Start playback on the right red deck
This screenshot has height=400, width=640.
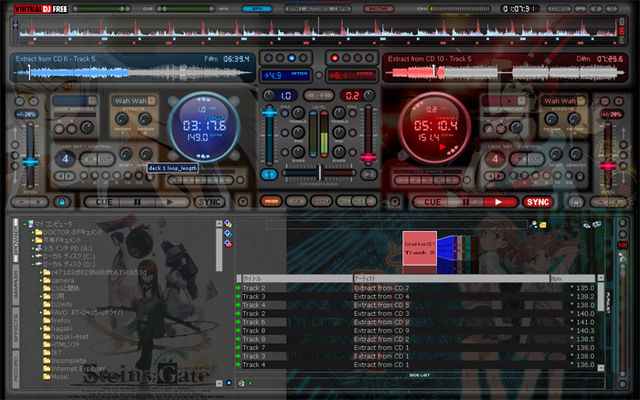[x=498, y=202]
